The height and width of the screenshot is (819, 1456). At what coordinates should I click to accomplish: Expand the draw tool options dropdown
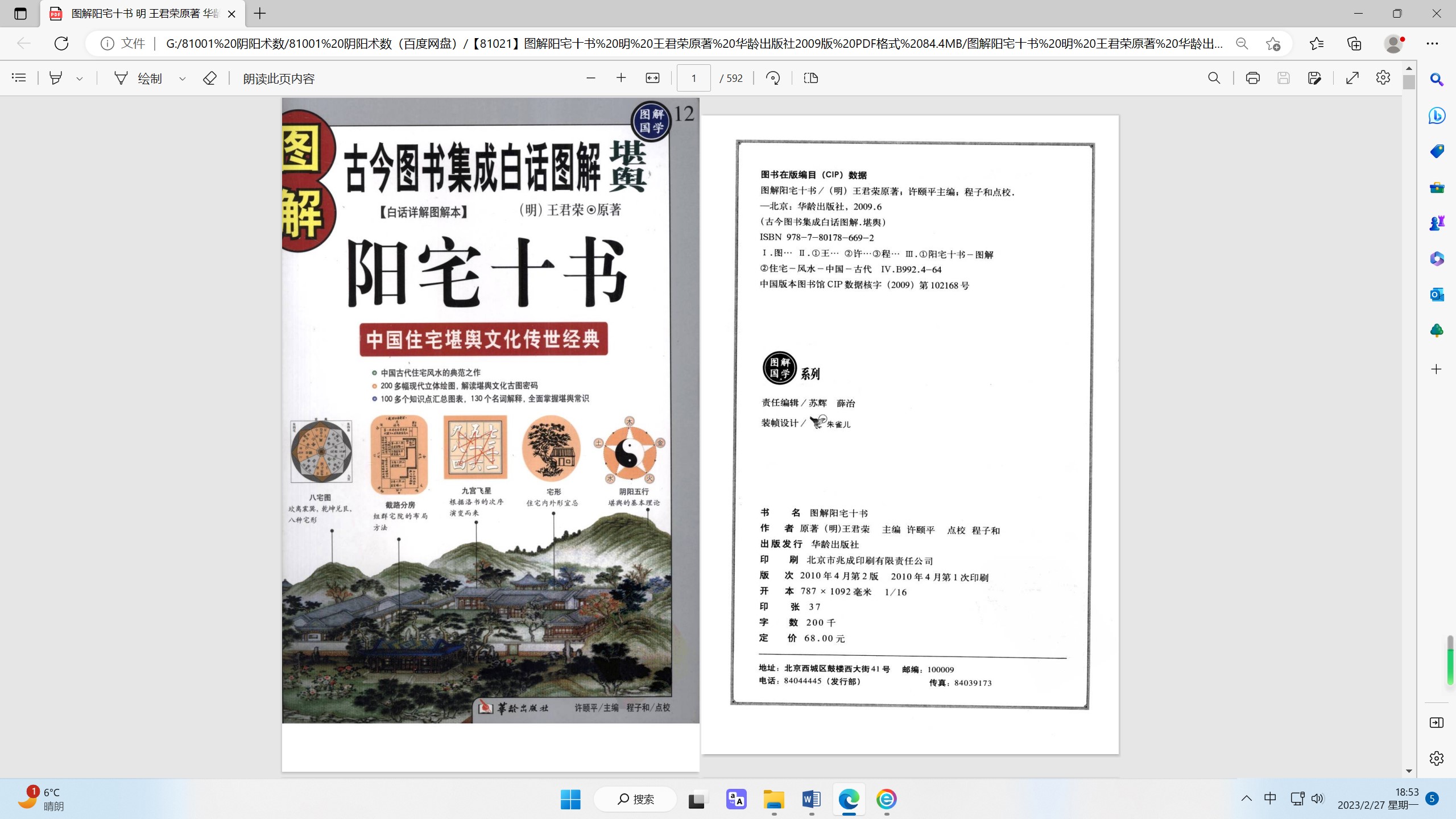(x=183, y=78)
